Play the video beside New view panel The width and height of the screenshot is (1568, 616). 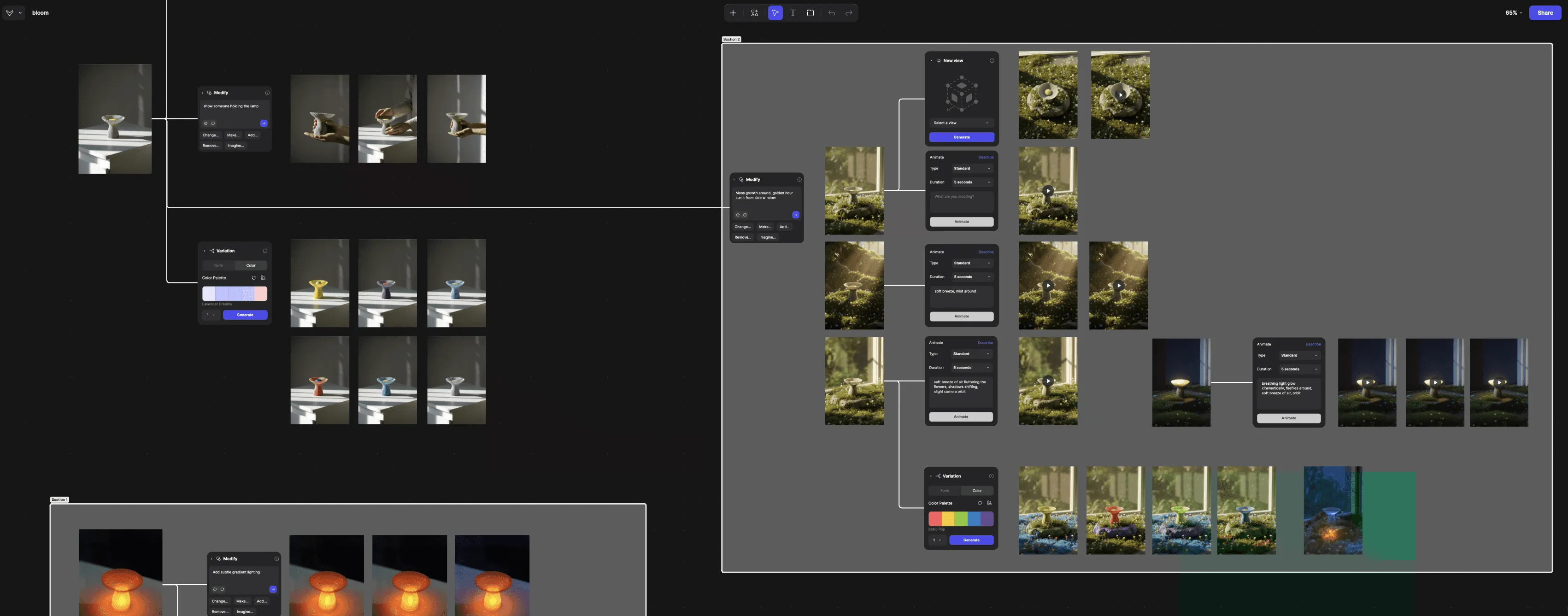pos(1120,94)
